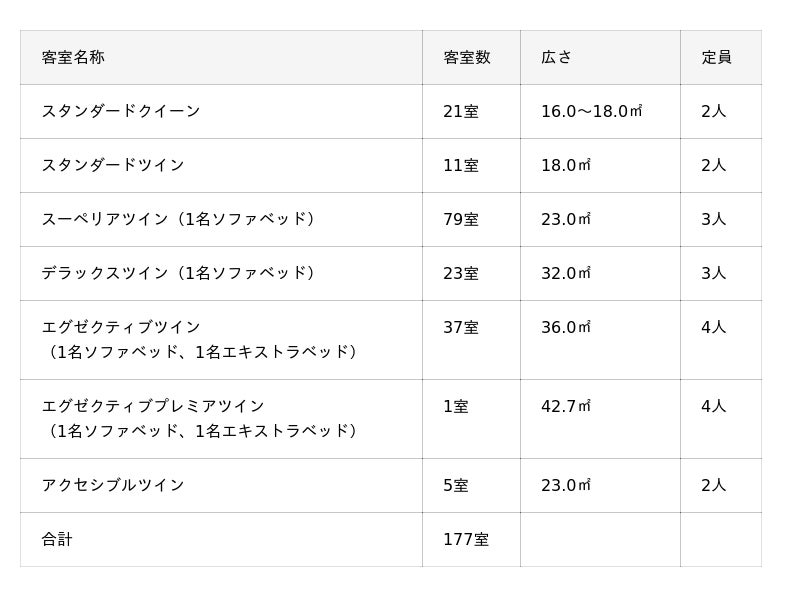Click the 客室名称 column header
The image size is (800, 597).
tap(73, 58)
